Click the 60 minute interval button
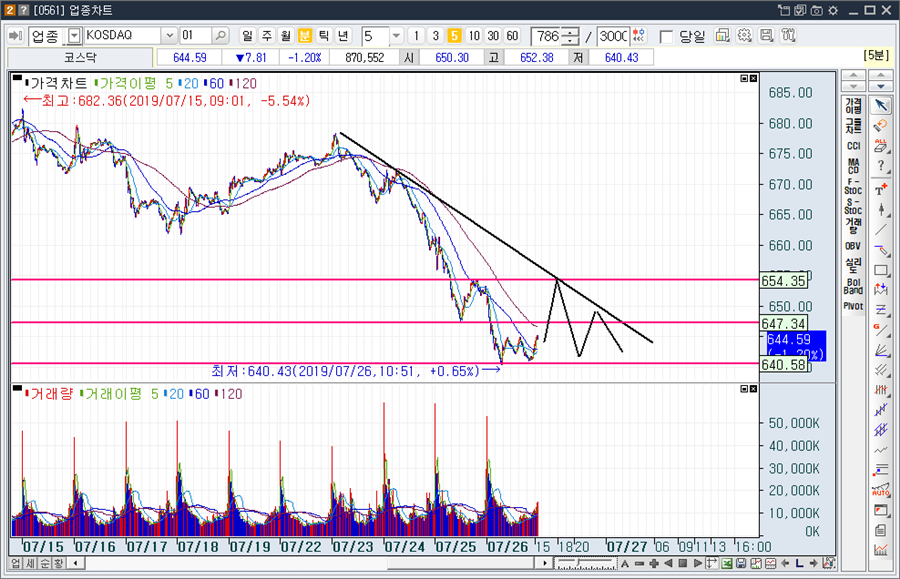Image resolution: width=900 pixels, height=579 pixels. 512,36
